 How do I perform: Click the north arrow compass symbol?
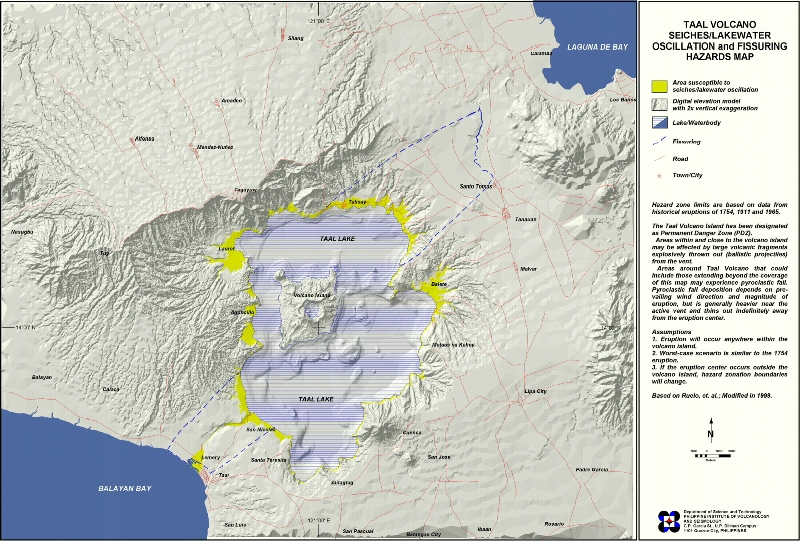point(710,436)
